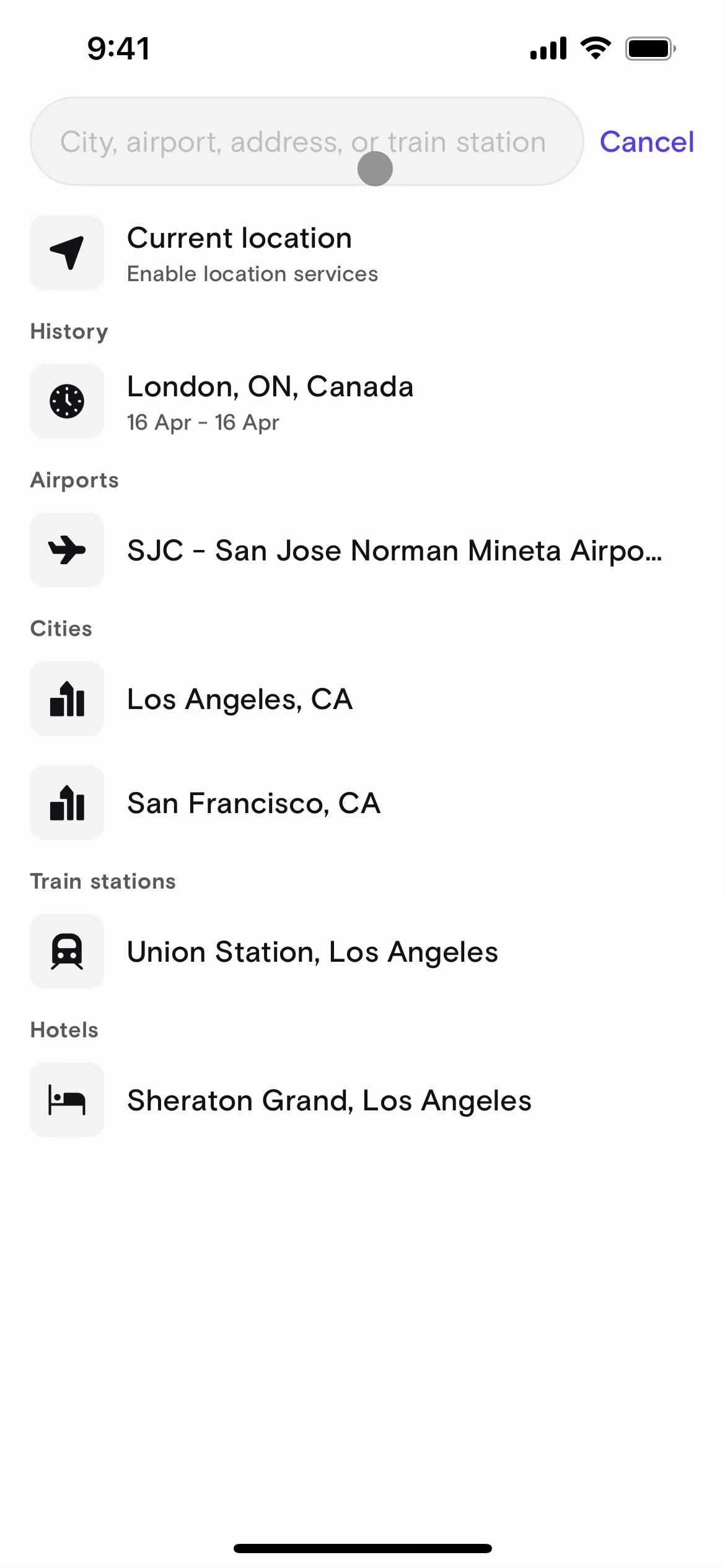The image size is (725, 1568).
Task: Tap the airplane icon for SJC airport
Action: coord(67,550)
